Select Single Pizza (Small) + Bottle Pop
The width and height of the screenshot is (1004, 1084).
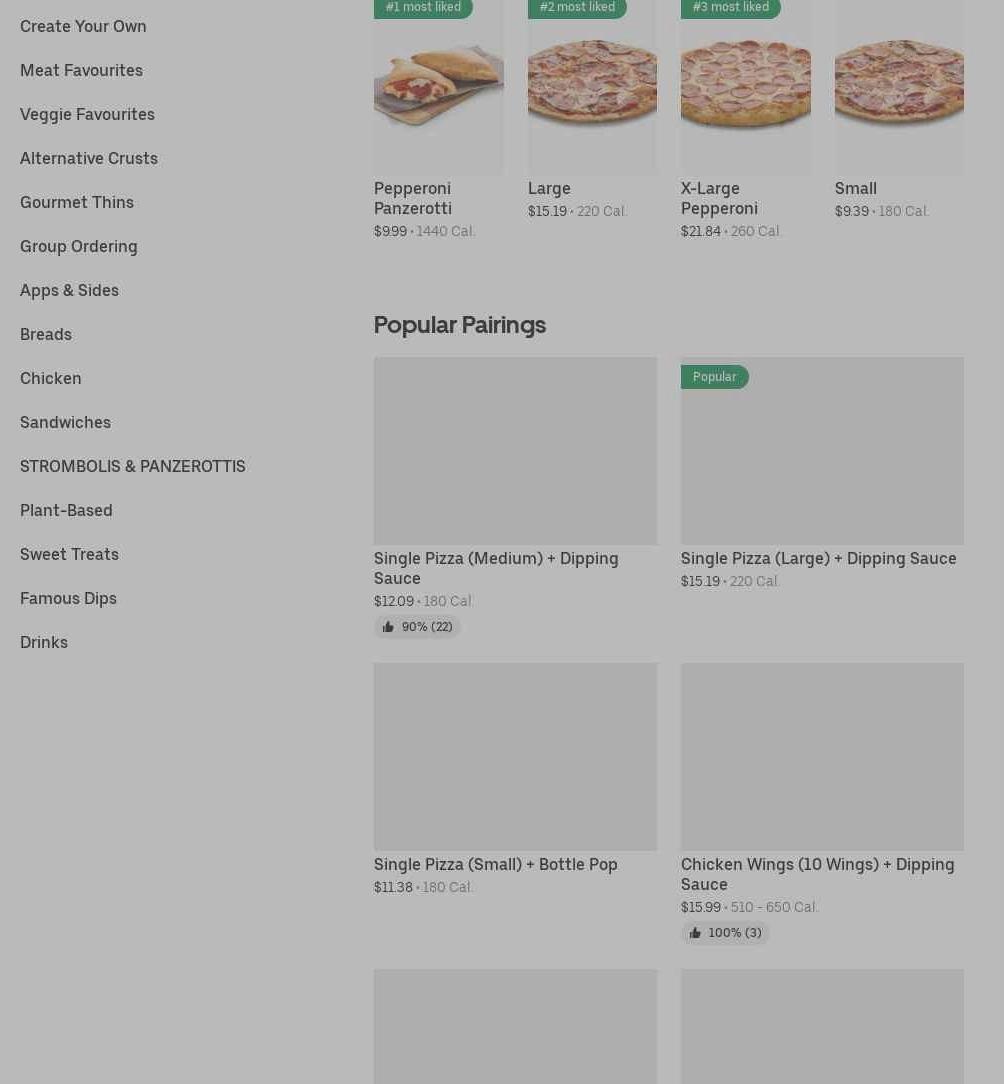pyautogui.click(x=515, y=757)
